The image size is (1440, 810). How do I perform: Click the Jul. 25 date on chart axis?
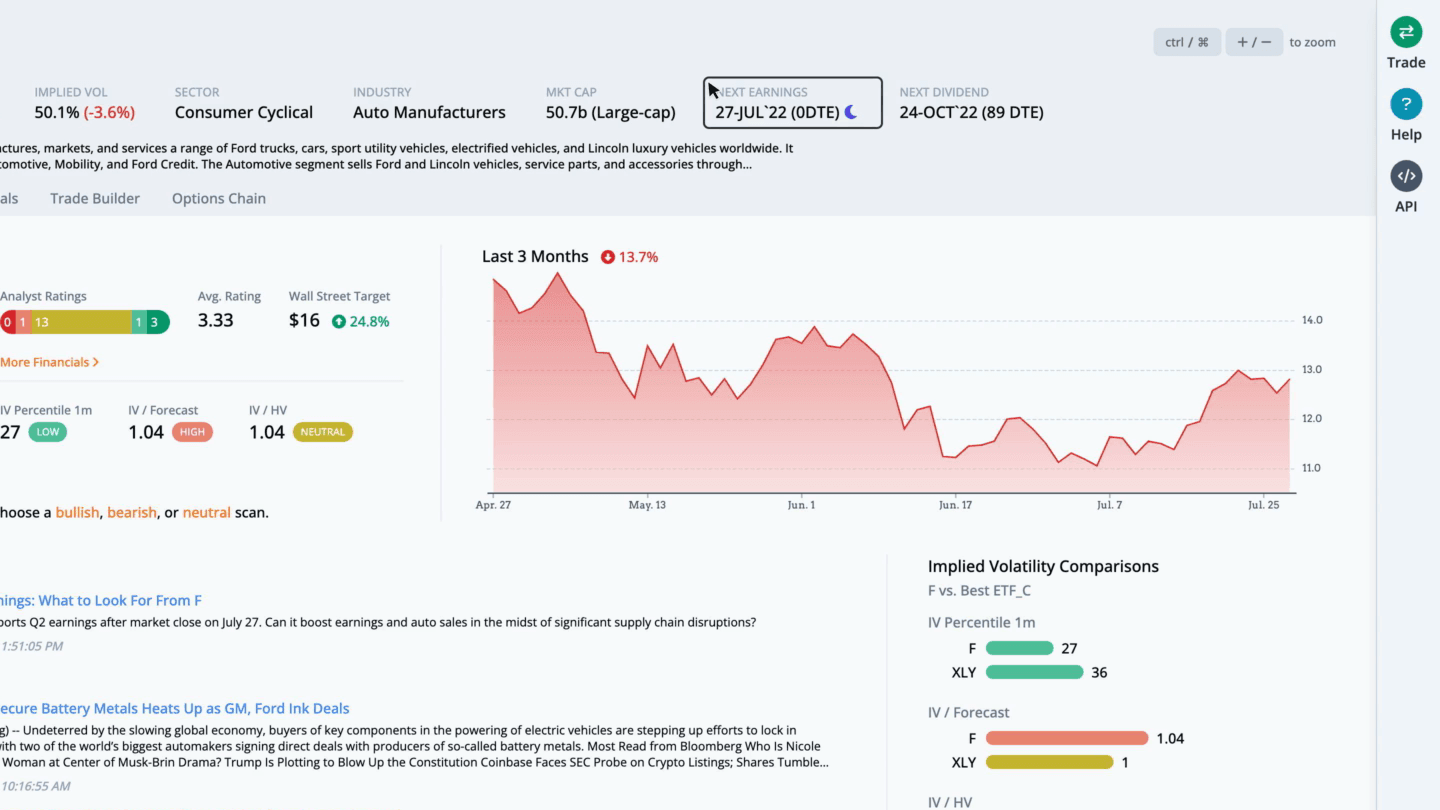[1263, 505]
